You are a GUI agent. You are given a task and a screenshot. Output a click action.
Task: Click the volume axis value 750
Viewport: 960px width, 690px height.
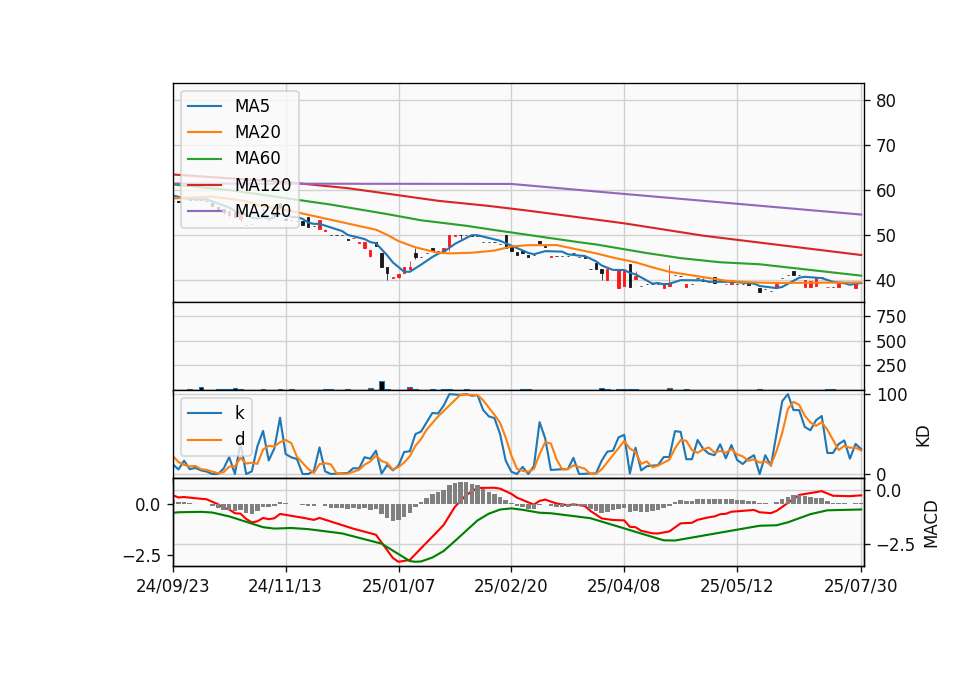tap(891, 317)
